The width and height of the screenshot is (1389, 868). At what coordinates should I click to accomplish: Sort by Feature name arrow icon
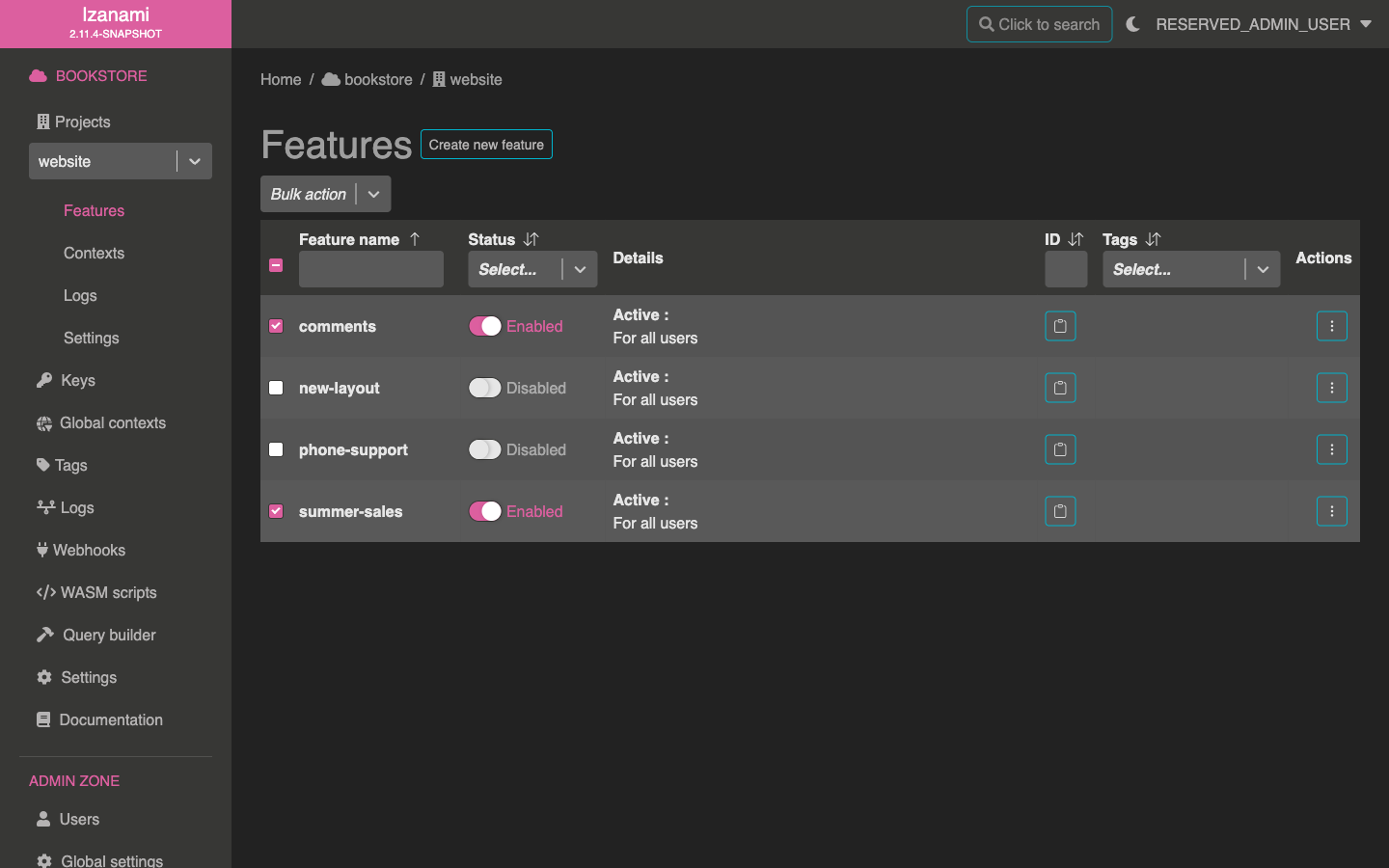[x=415, y=239]
